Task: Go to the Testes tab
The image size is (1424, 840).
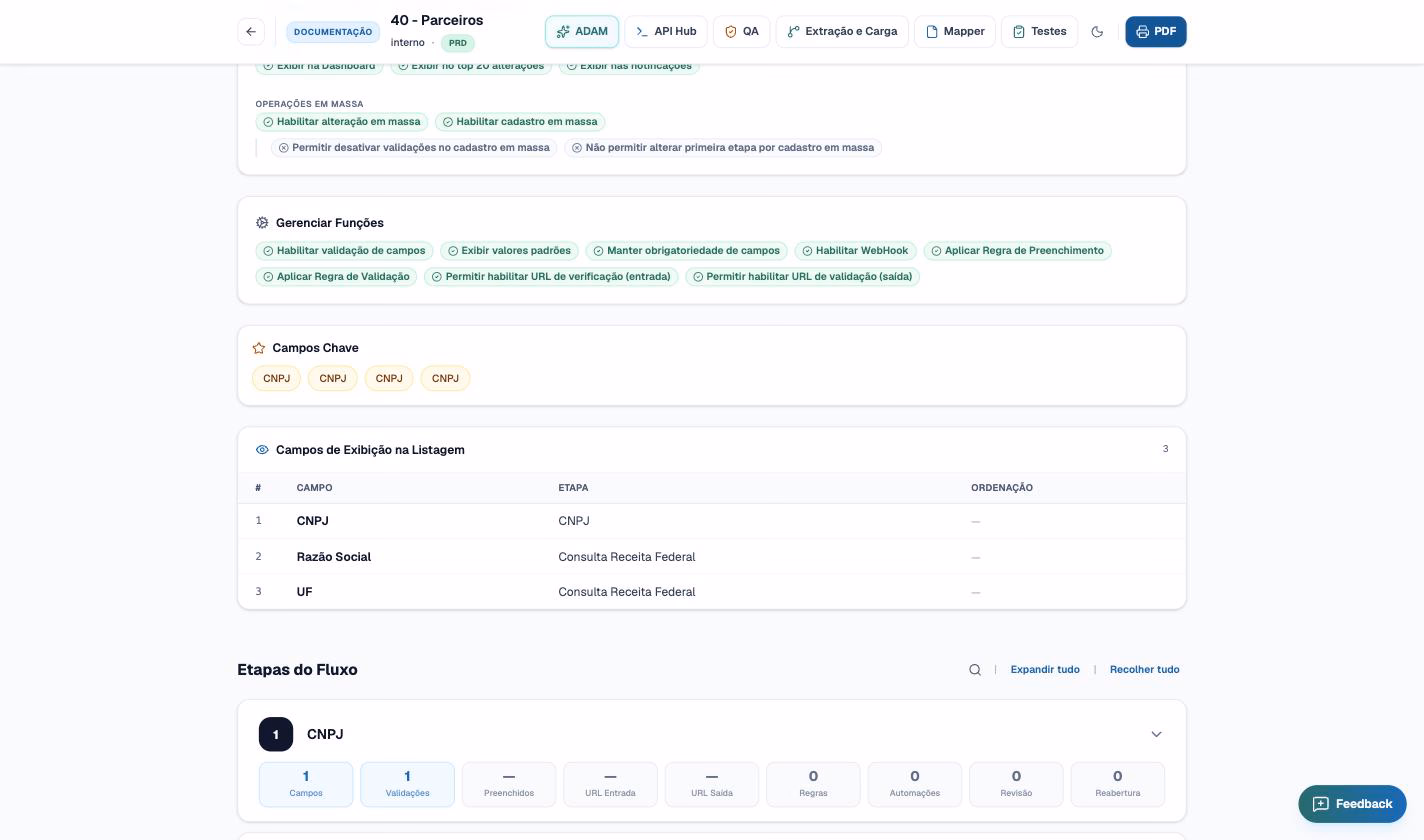Action: 1039,32
